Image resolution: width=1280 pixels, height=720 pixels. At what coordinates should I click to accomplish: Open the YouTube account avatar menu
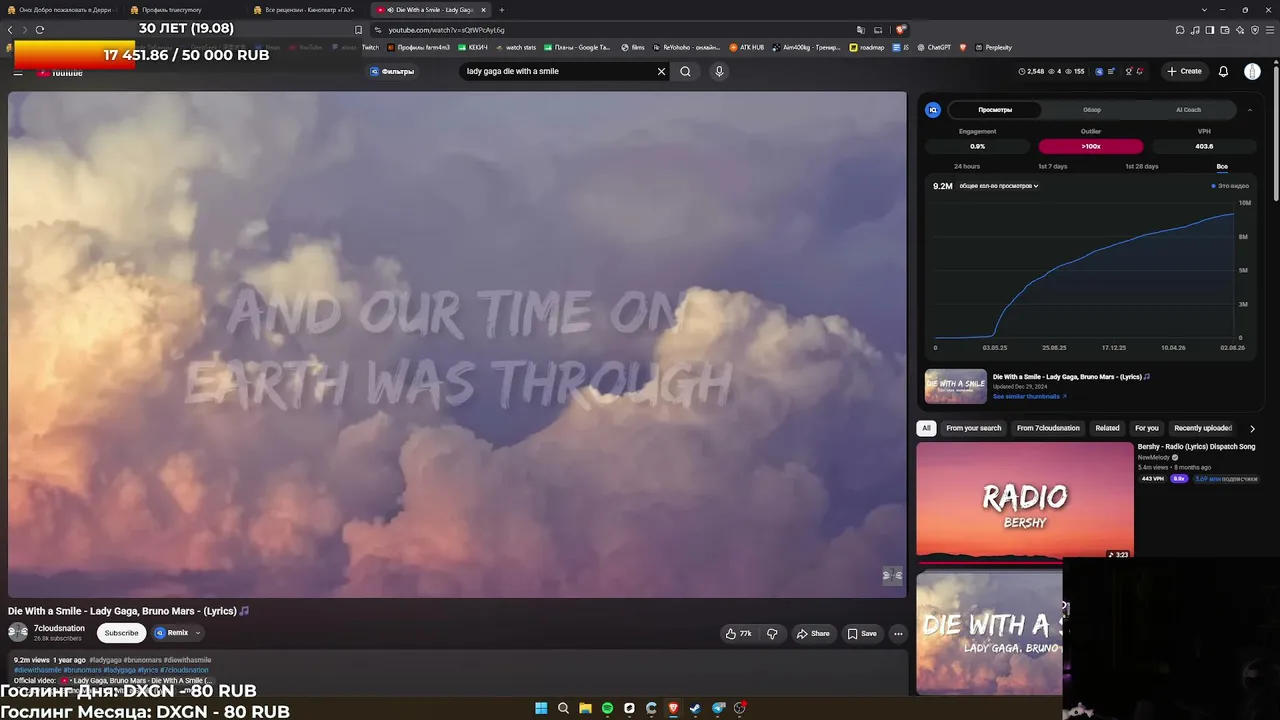coord(1252,71)
